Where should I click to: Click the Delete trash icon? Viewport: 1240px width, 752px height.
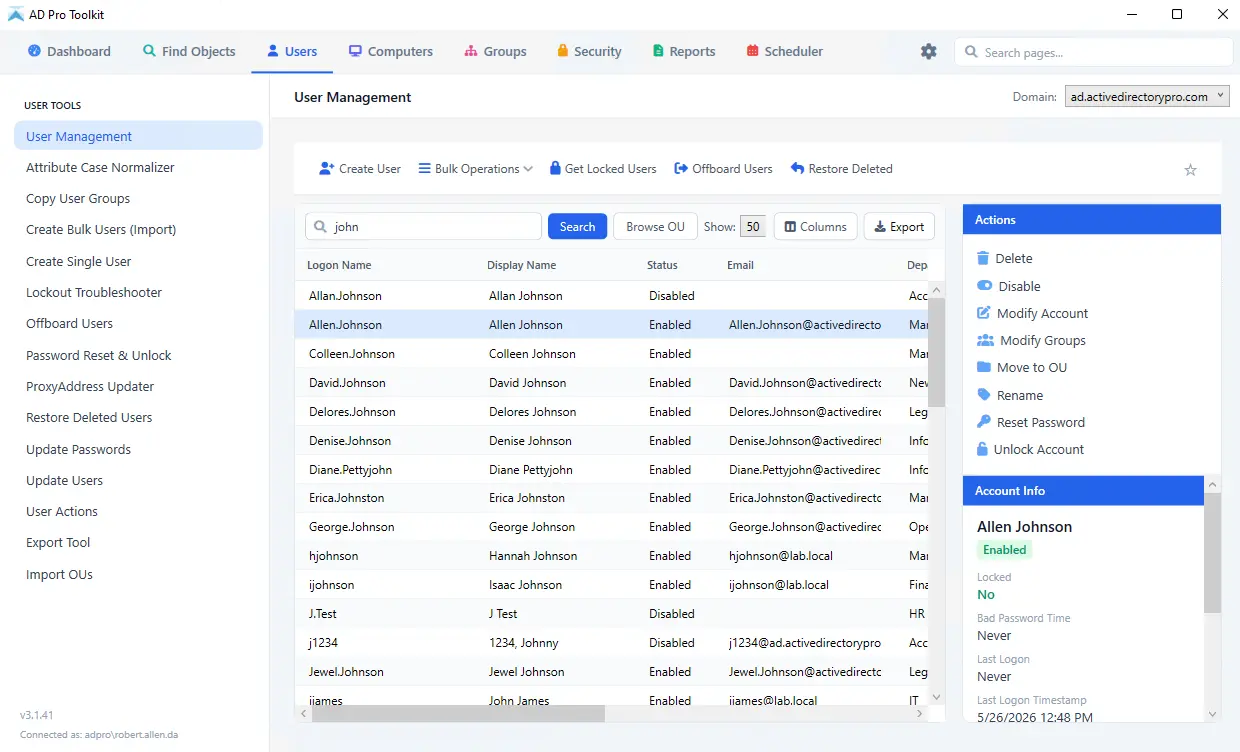[983, 258]
